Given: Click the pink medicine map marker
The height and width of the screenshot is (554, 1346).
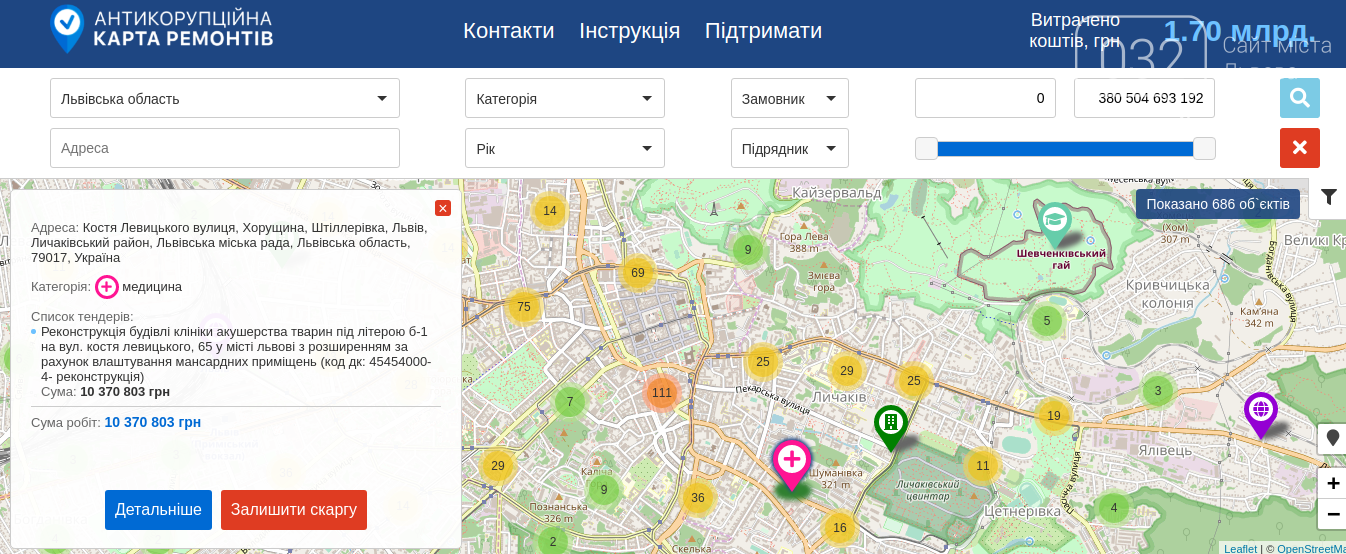Looking at the screenshot, I should click(x=792, y=461).
